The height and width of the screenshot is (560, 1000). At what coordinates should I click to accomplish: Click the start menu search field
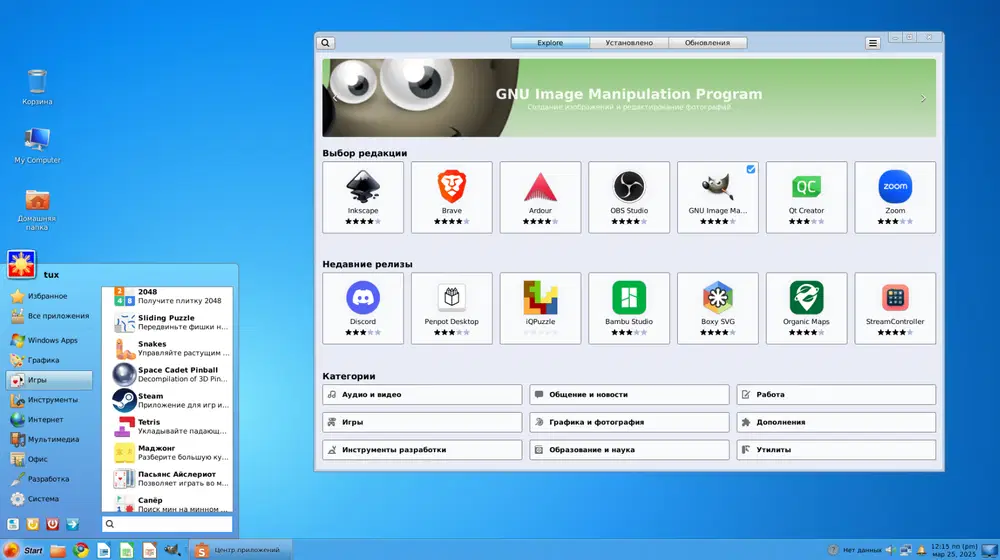[167, 524]
